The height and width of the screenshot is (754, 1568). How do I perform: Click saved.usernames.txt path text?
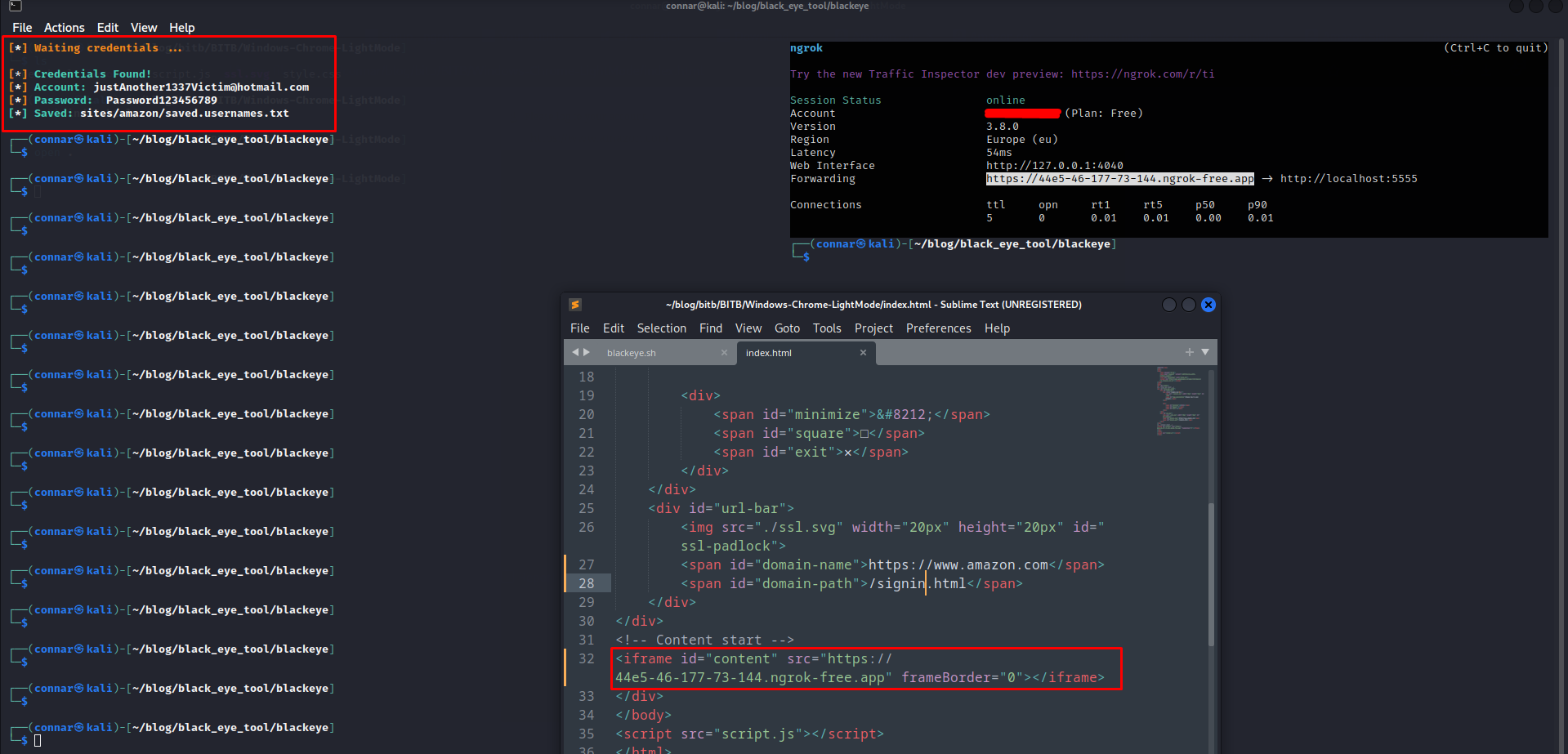coord(185,114)
